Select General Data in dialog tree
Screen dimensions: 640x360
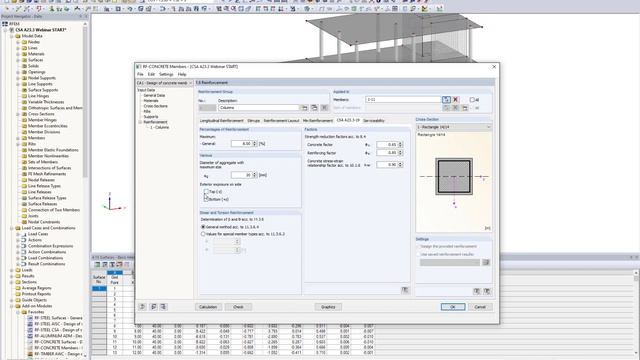154,96
